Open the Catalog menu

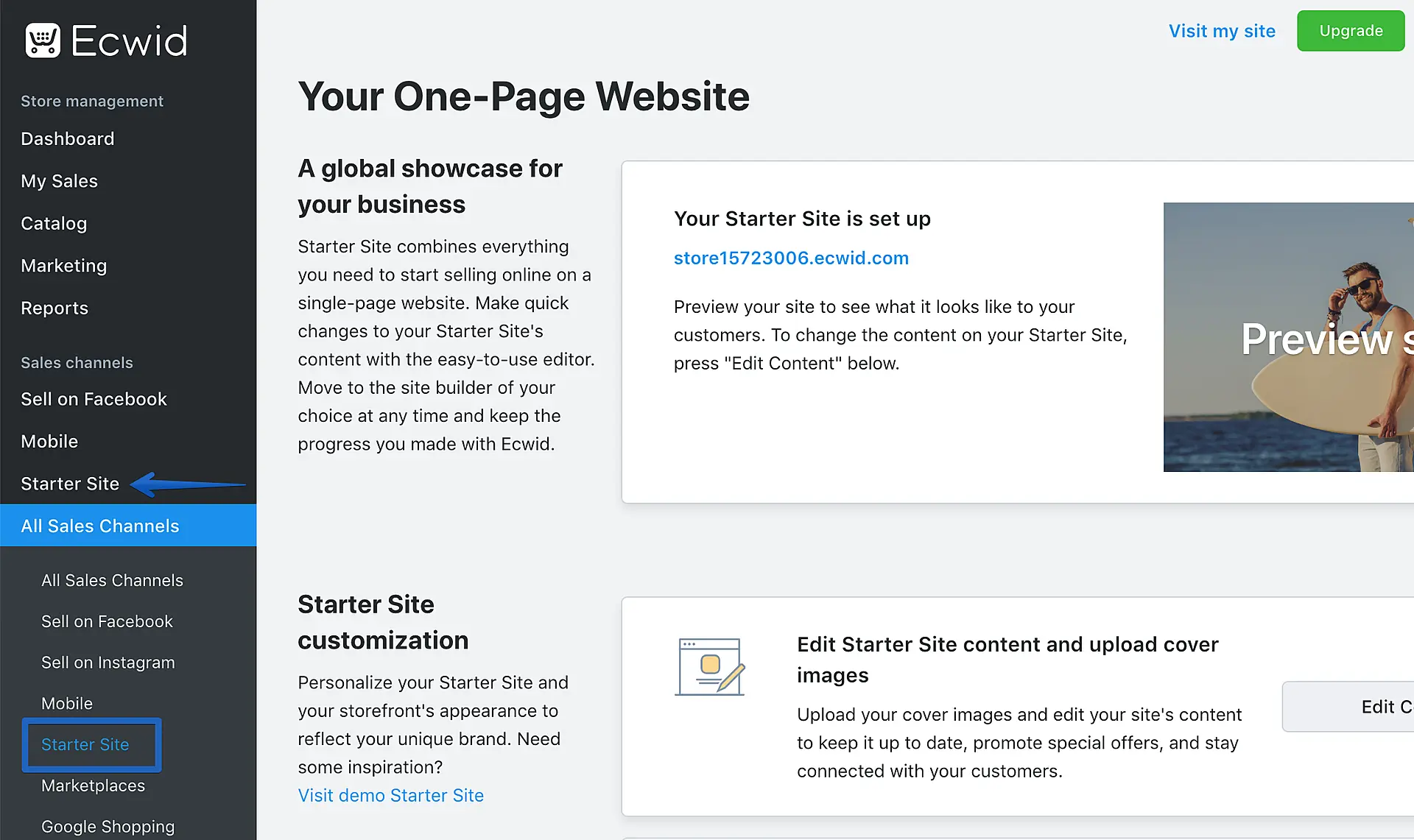(54, 223)
